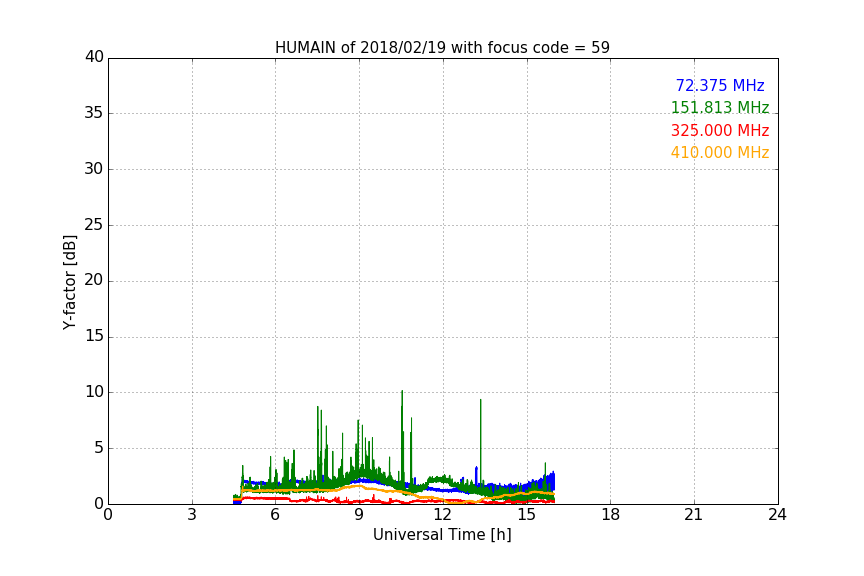
Task: Click the blue noisy trace end near 16 h
Action: coord(552,482)
